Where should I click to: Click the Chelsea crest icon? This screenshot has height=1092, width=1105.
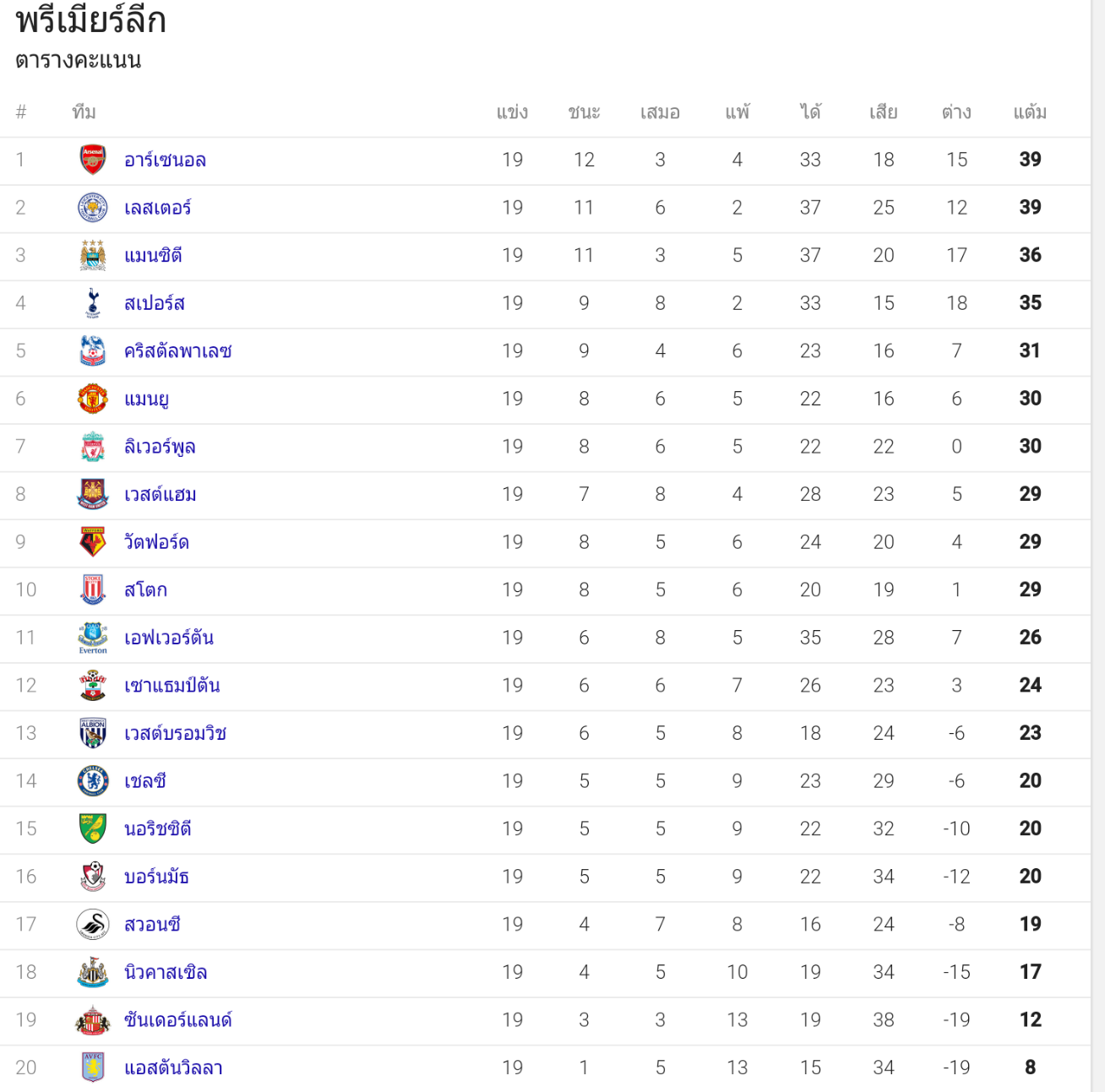pyautogui.click(x=93, y=781)
